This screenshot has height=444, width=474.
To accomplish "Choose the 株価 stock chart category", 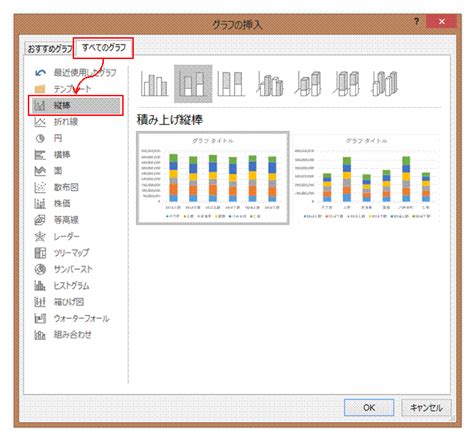I will (x=53, y=203).
